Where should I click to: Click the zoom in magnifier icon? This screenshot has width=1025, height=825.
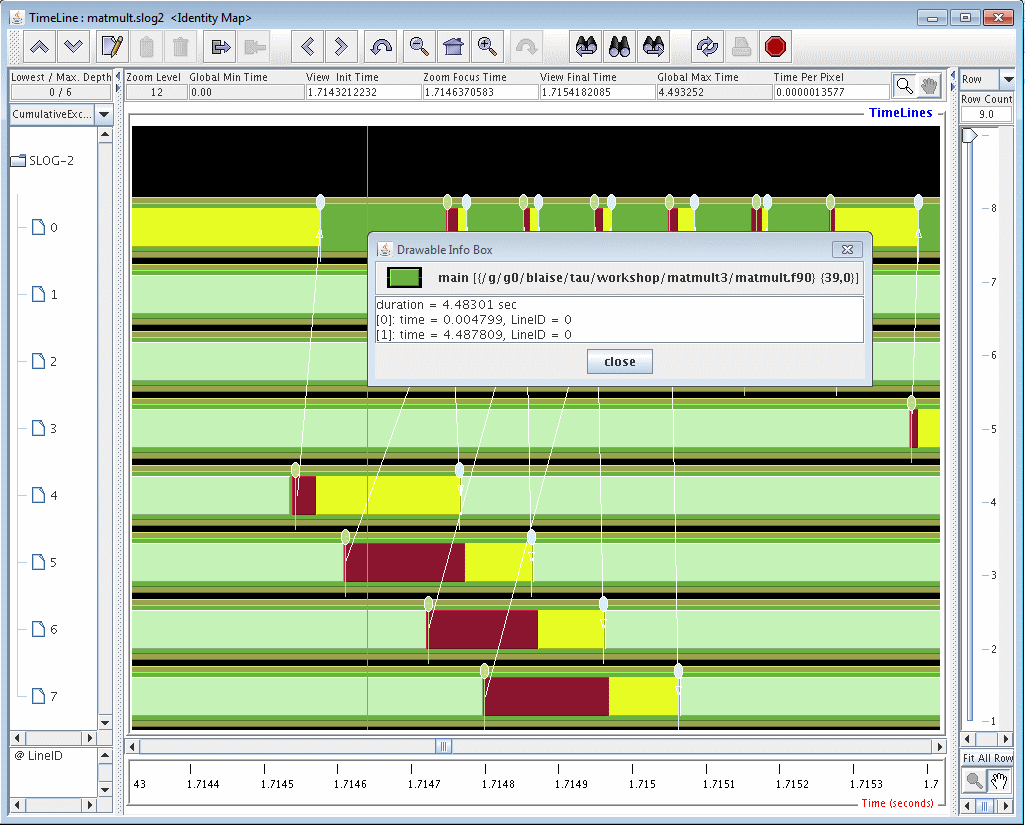point(488,46)
